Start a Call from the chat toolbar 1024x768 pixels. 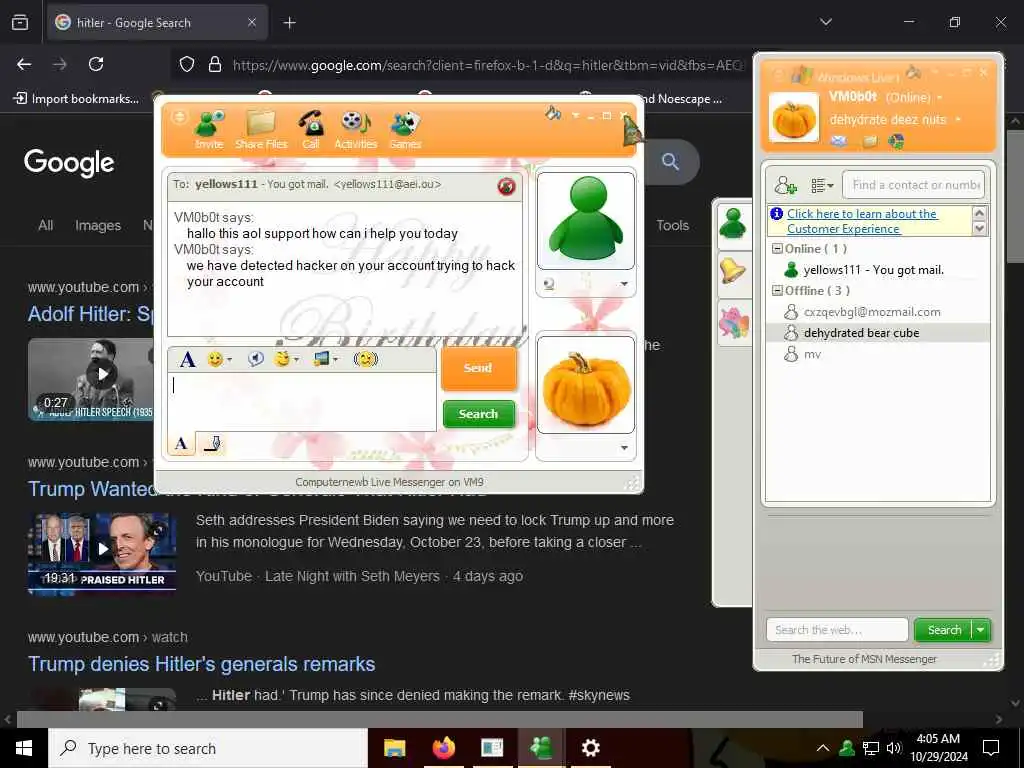click(311, 129)
